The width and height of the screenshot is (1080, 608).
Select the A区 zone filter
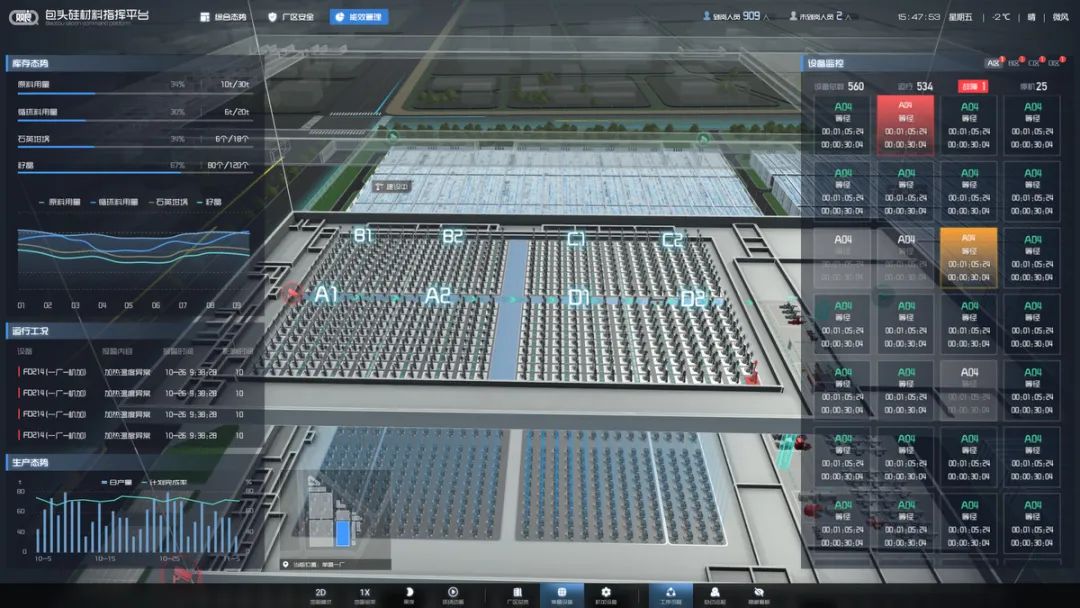coord(994,63)
